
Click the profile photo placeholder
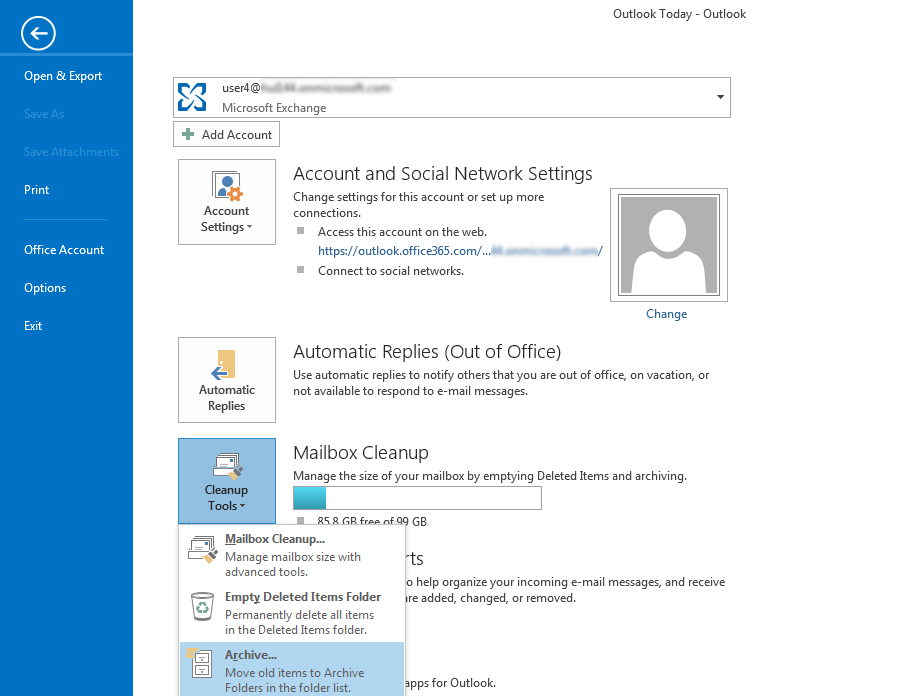[x=669, y=245]
